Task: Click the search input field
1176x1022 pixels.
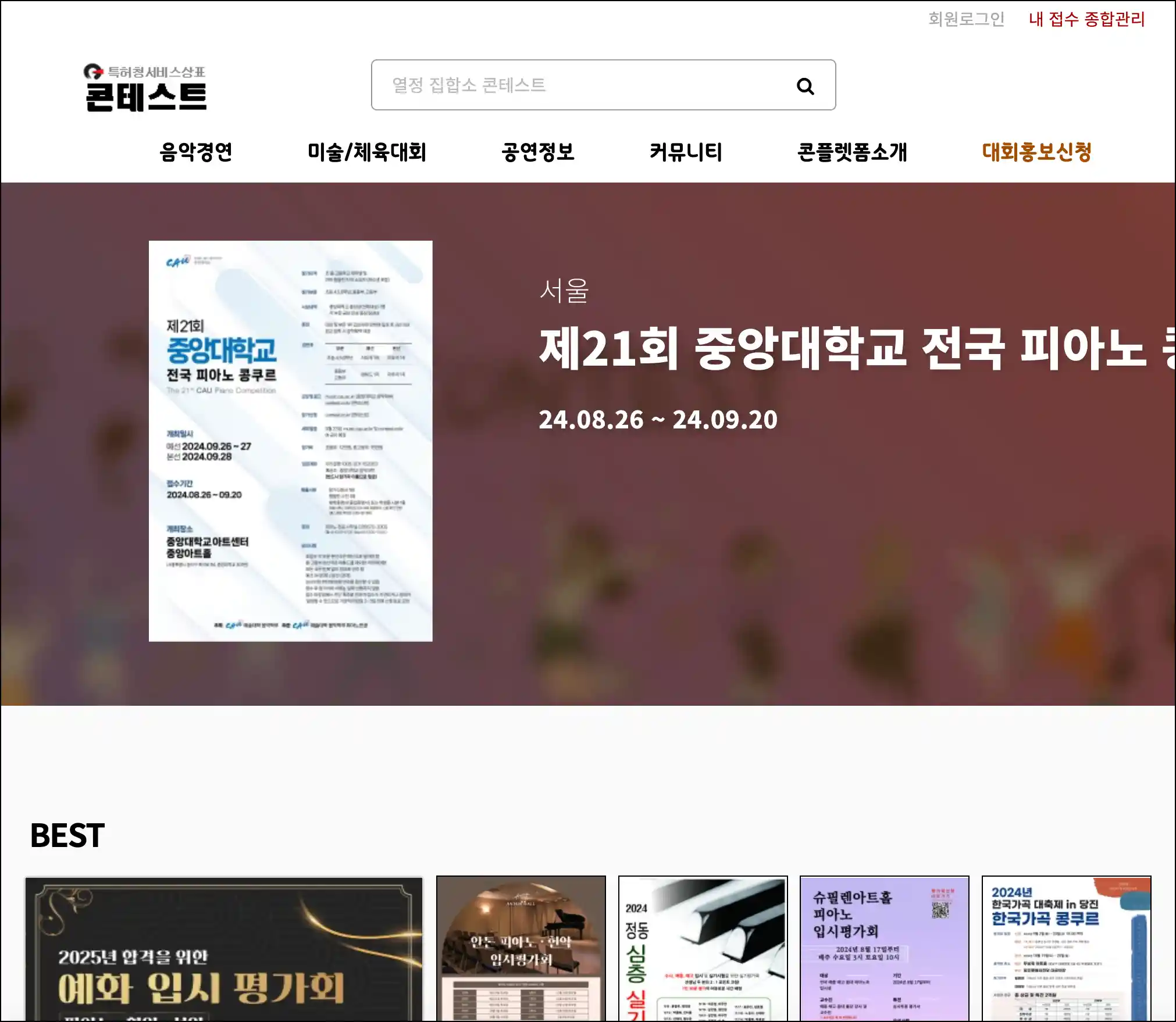Action: point(582,85)
